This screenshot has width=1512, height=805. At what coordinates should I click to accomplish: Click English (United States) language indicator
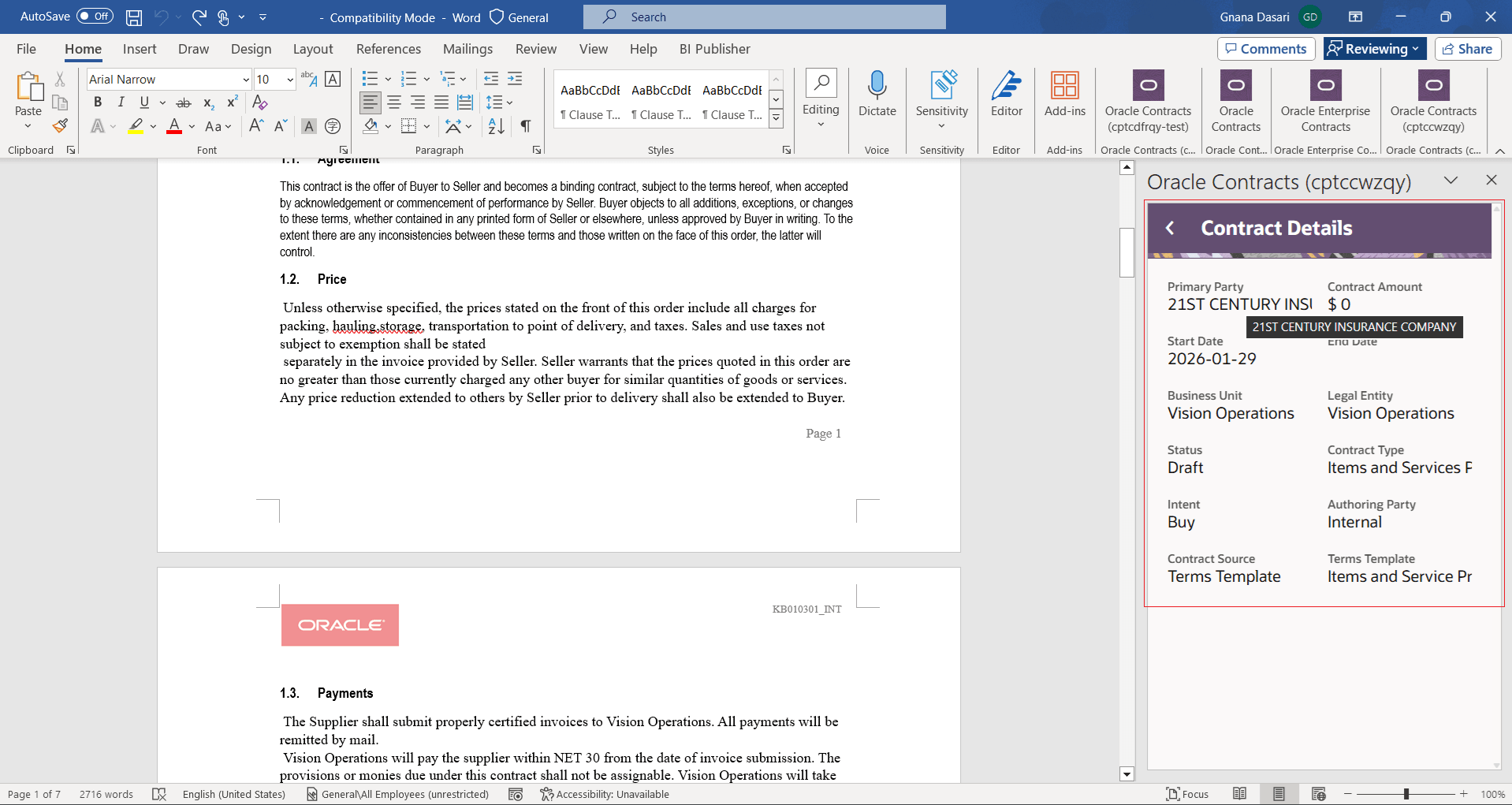pyautogui.click(x=234, y=794)
